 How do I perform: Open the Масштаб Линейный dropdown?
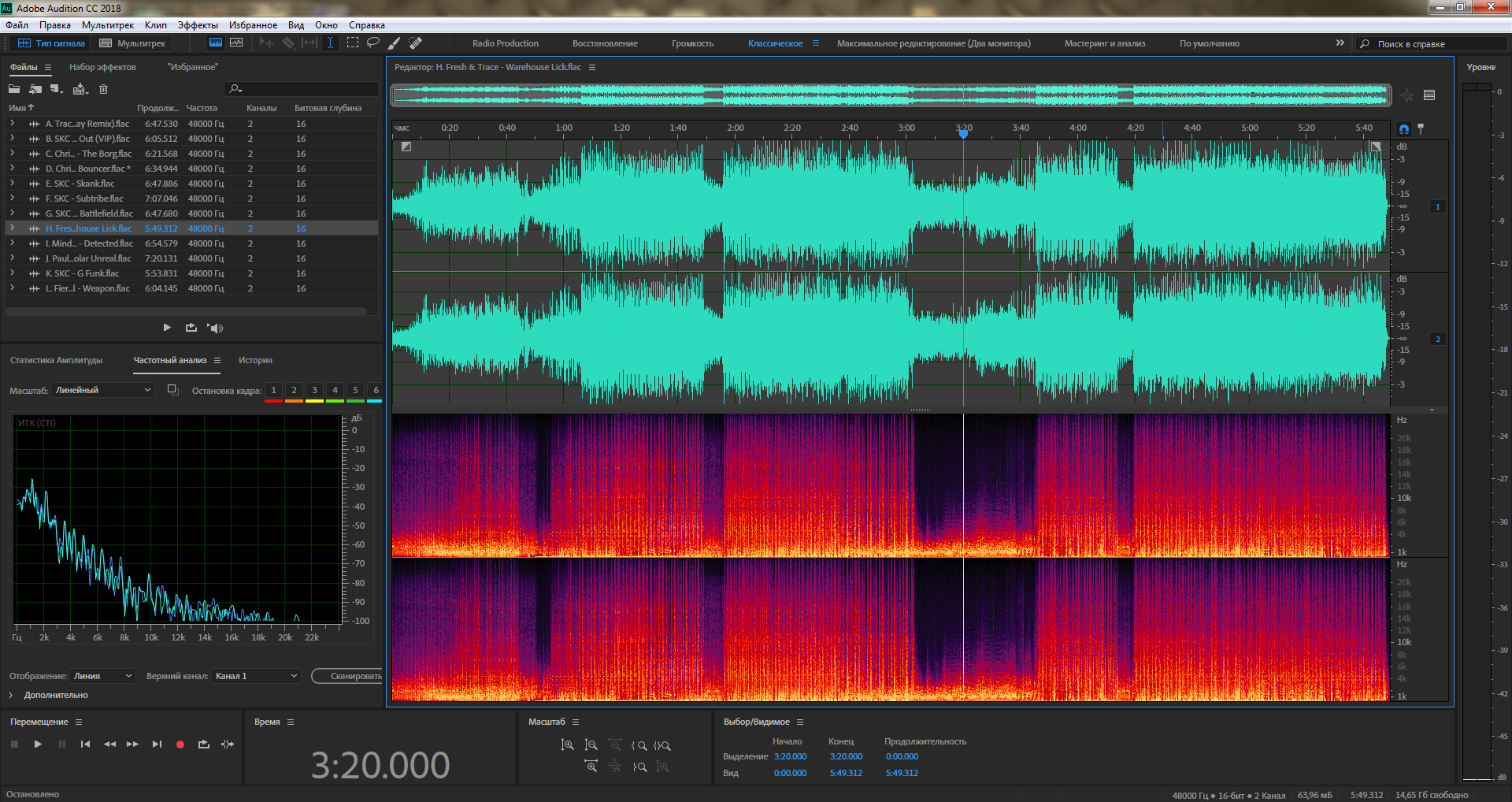[102, 390]
